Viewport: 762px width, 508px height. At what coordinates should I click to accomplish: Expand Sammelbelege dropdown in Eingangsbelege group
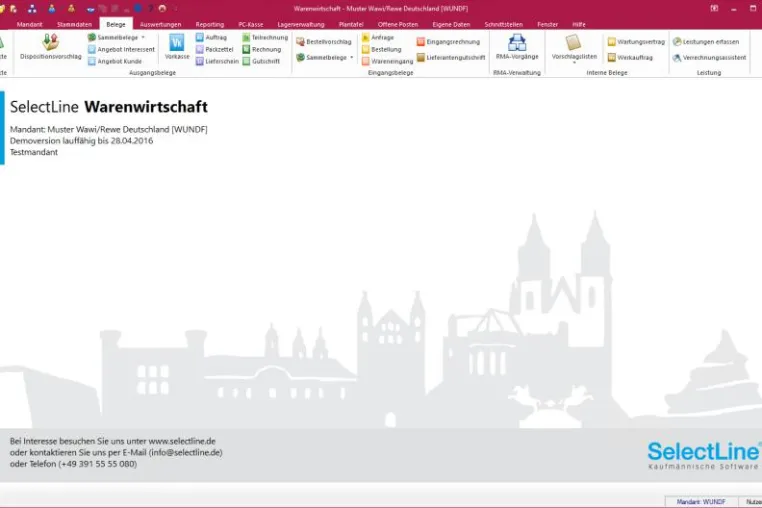click(x=351, y=57)
